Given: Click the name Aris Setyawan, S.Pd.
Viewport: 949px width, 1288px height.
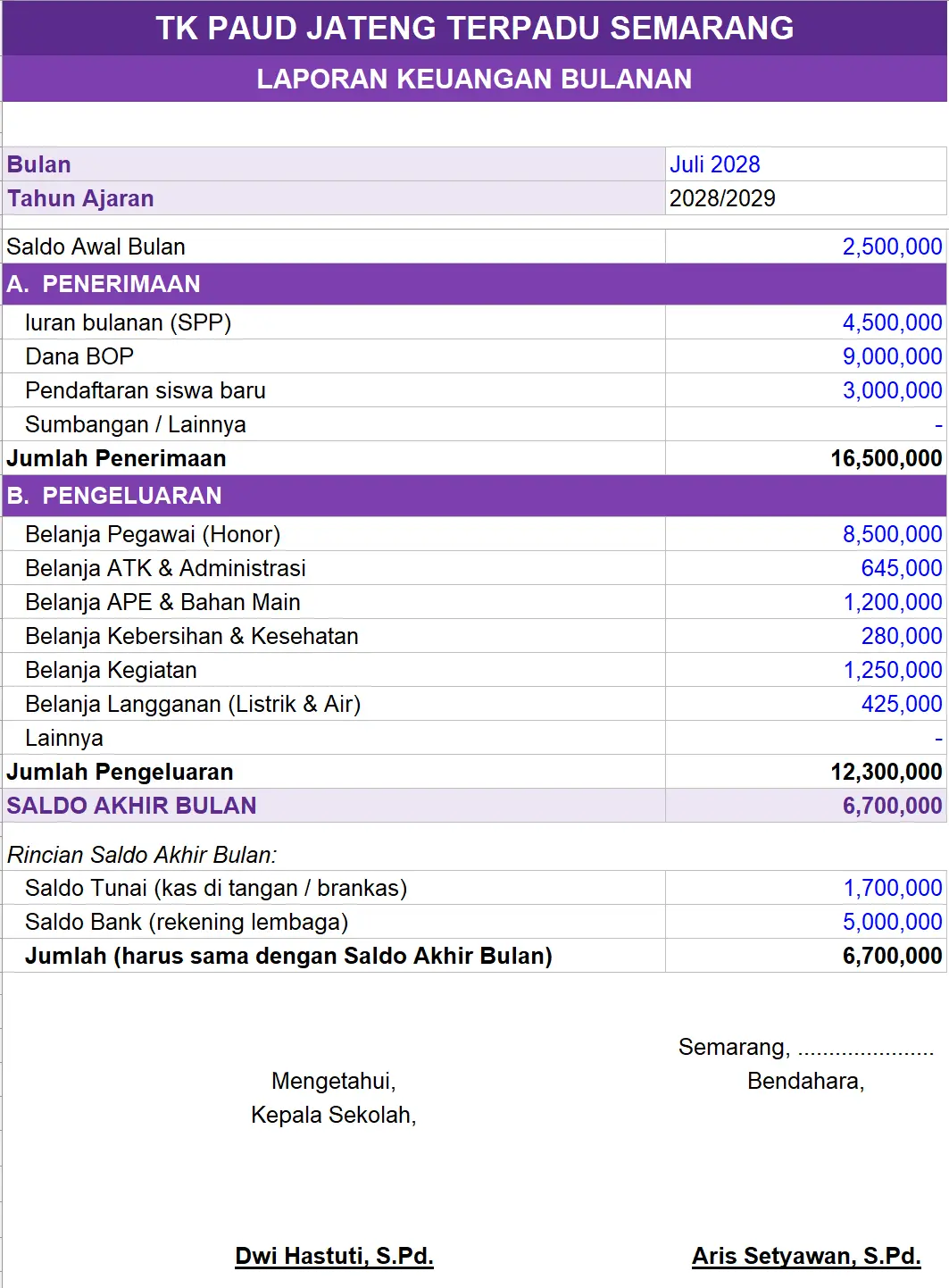Looking at the screenshot, I should point(806,1256).
